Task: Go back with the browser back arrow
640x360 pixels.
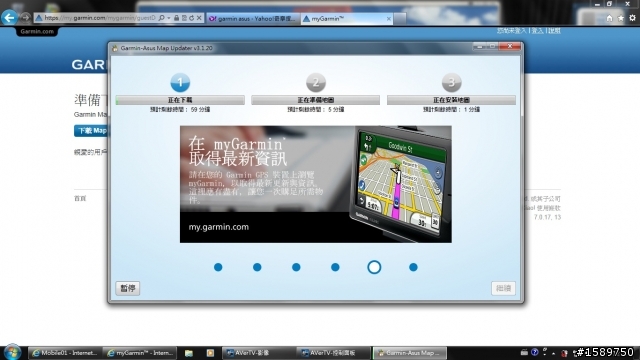Action: point(9,18)
